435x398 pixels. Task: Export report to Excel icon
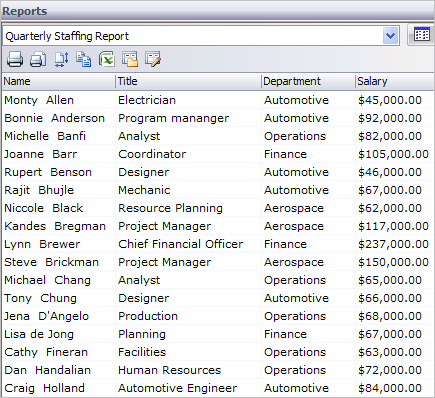(107, 59)
